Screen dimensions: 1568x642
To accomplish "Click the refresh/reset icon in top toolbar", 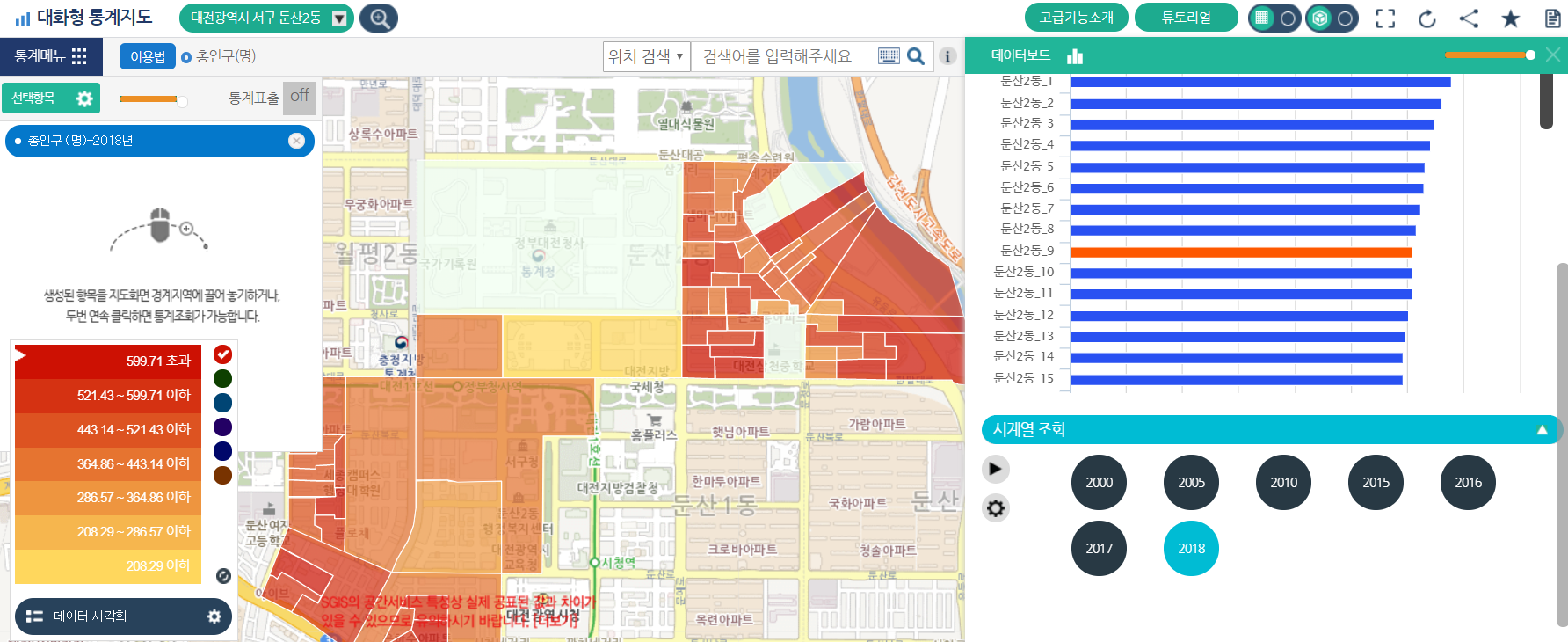I will pyautogui.click(x=1427, y=18).
